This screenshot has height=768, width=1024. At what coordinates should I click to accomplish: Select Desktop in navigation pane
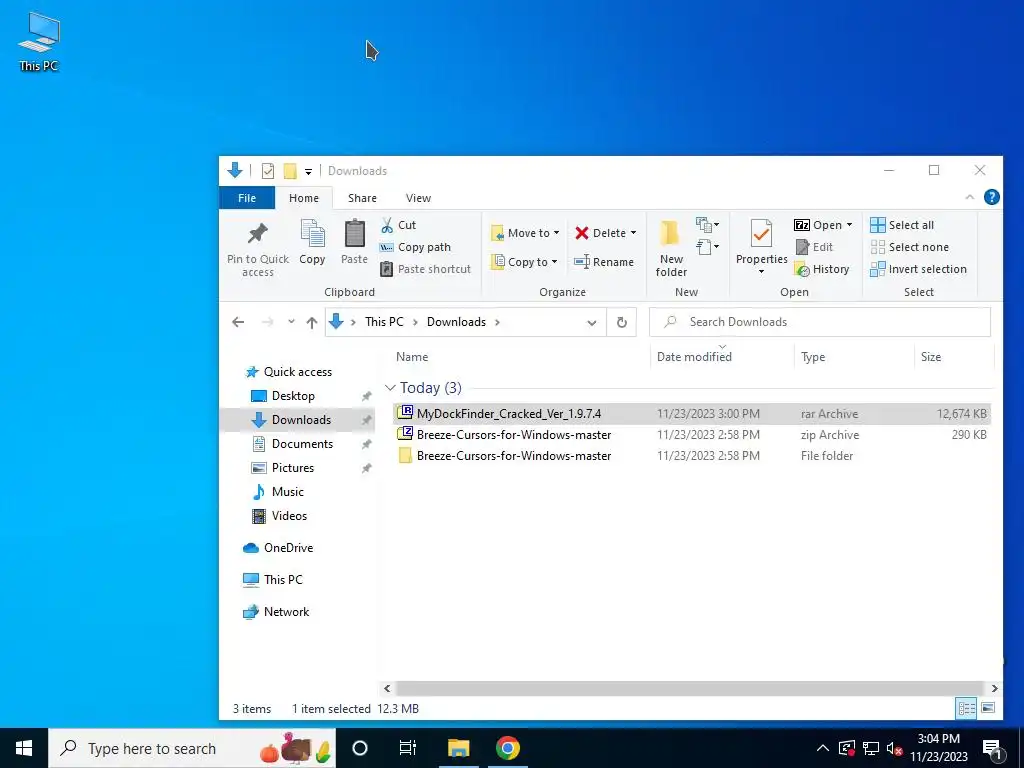(293, 396)
